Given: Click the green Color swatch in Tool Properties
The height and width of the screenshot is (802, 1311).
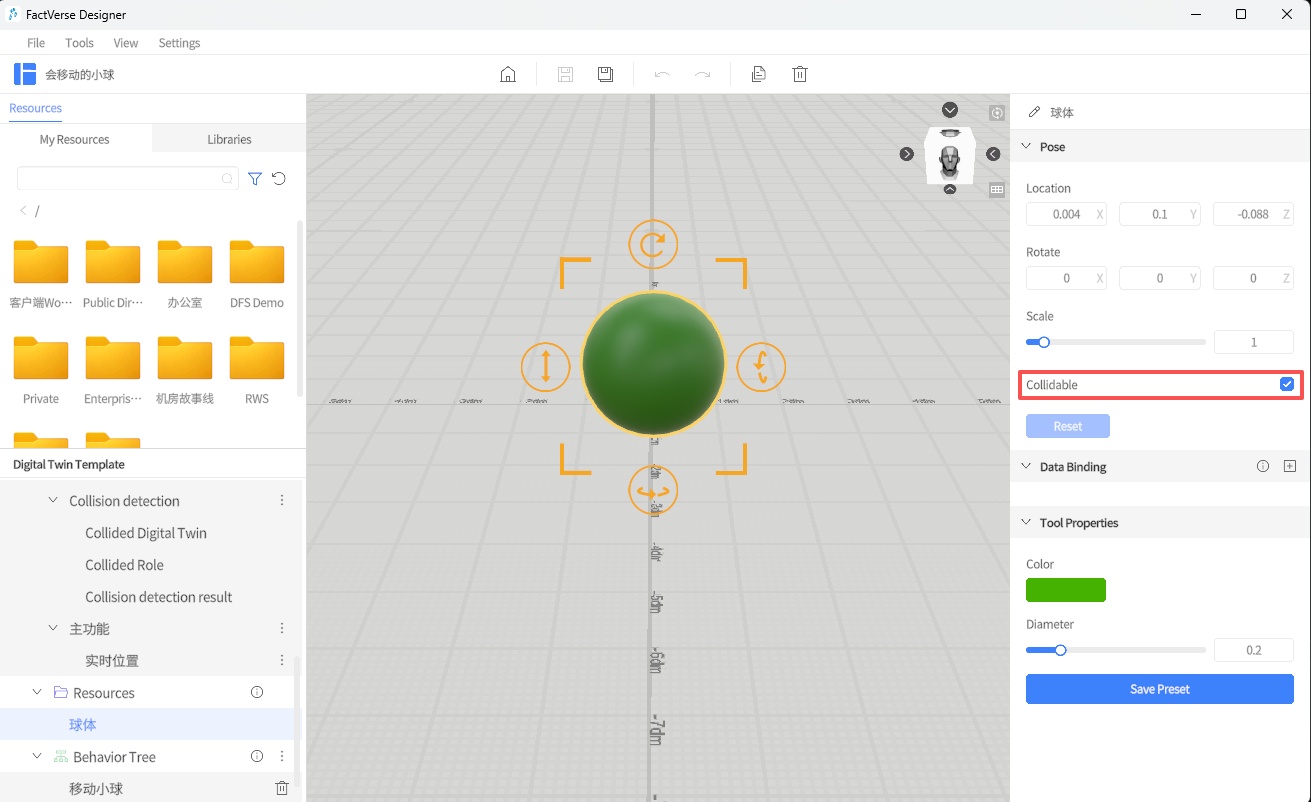Looking at the screenshot, I should 1065,590.
